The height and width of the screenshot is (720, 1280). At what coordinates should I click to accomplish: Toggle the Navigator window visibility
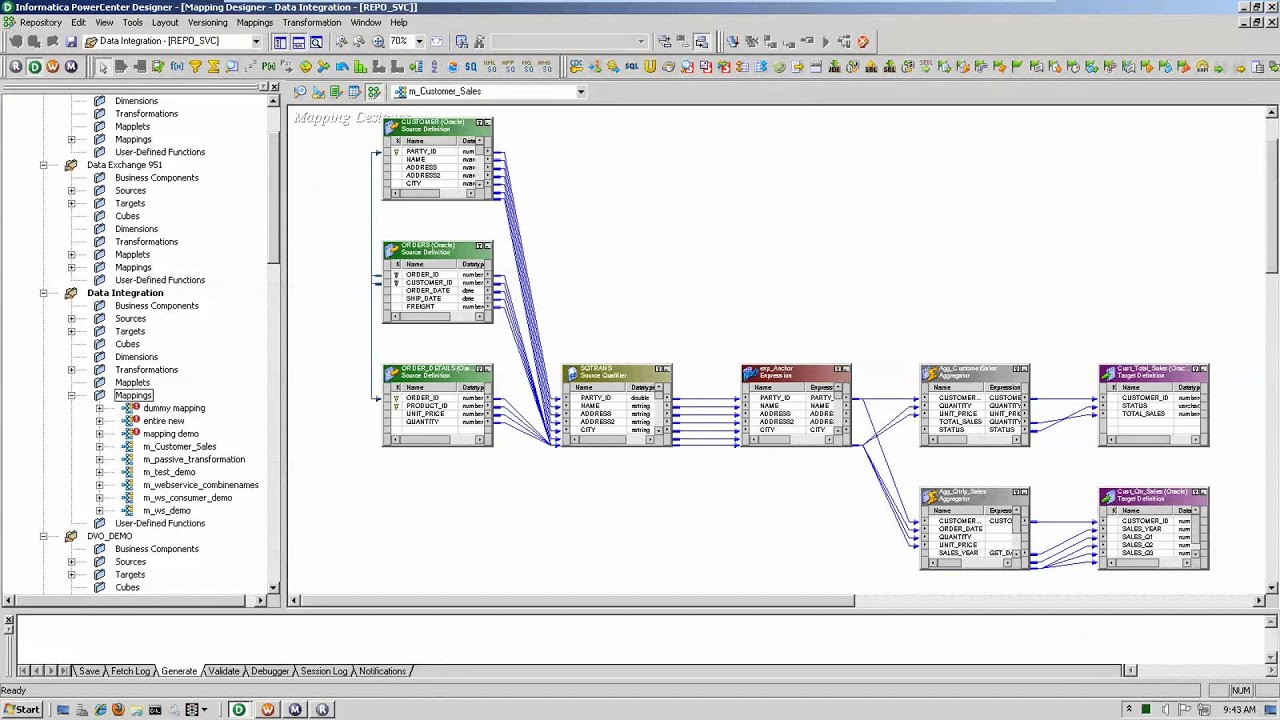pyautogui.click(x=282, y=41)
